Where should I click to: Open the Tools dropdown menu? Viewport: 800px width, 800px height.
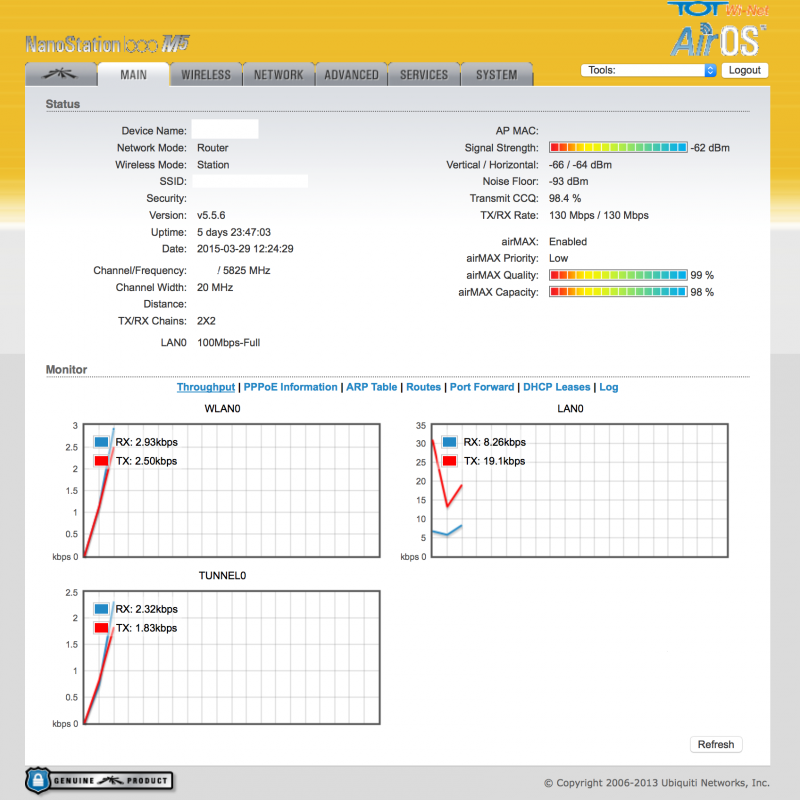tap(649, 71)
